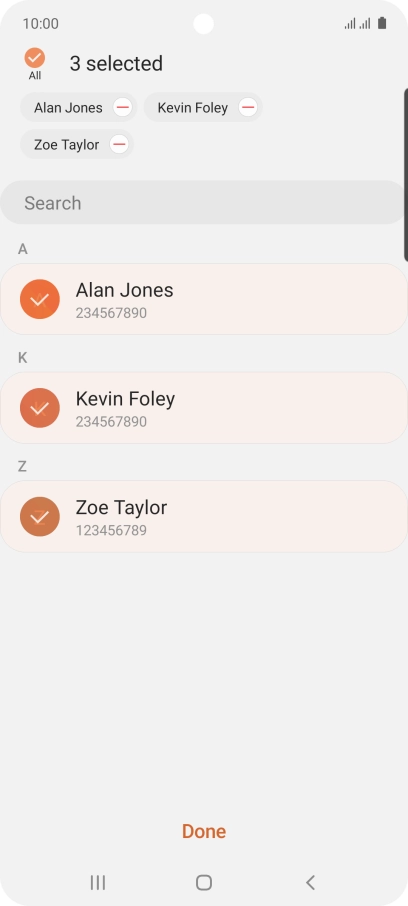408x906 pixels.
Task: Tap the home navigation icon
Action: tap(204, 882)
